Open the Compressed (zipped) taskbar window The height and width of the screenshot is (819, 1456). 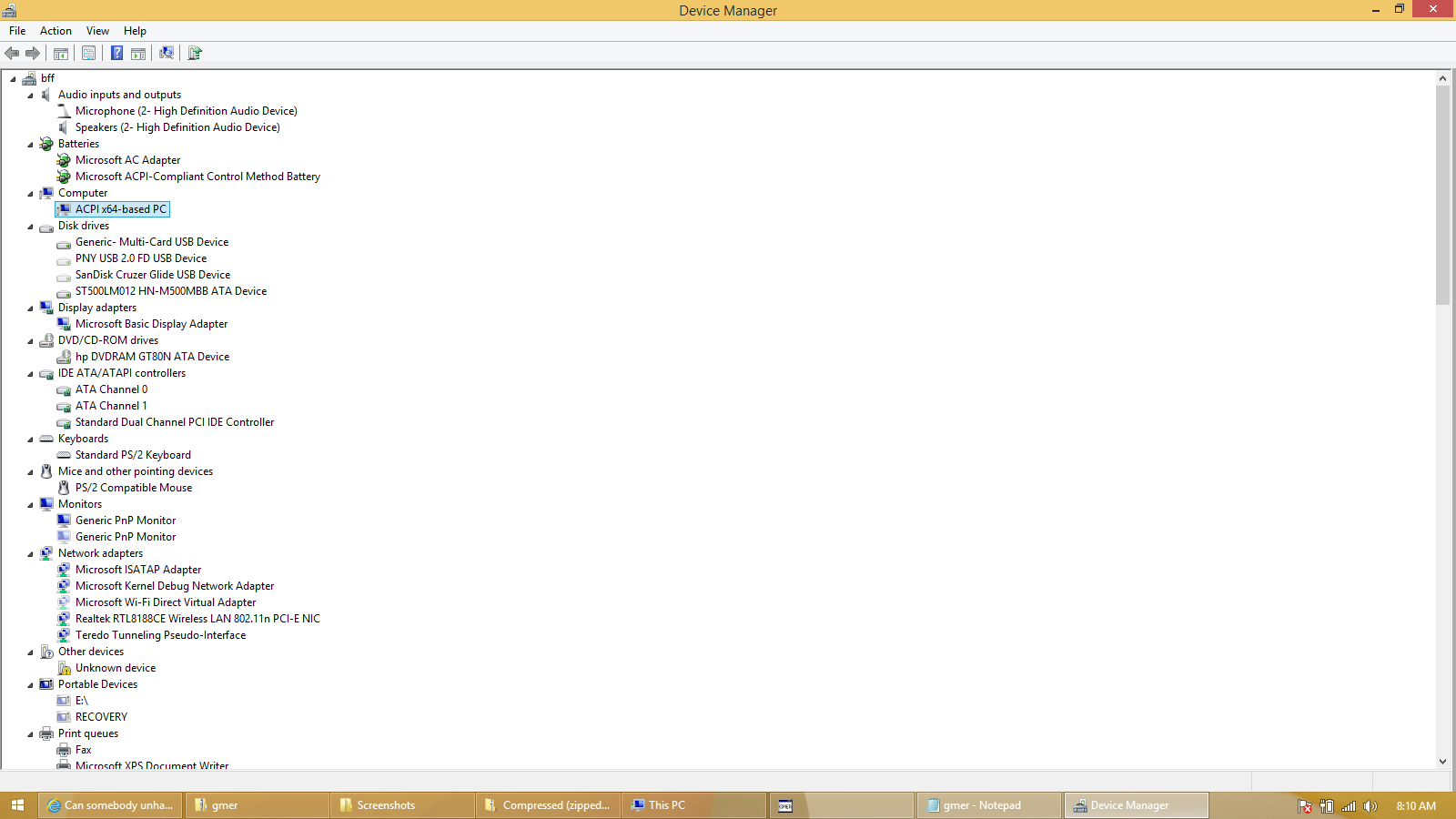[549, 805]
